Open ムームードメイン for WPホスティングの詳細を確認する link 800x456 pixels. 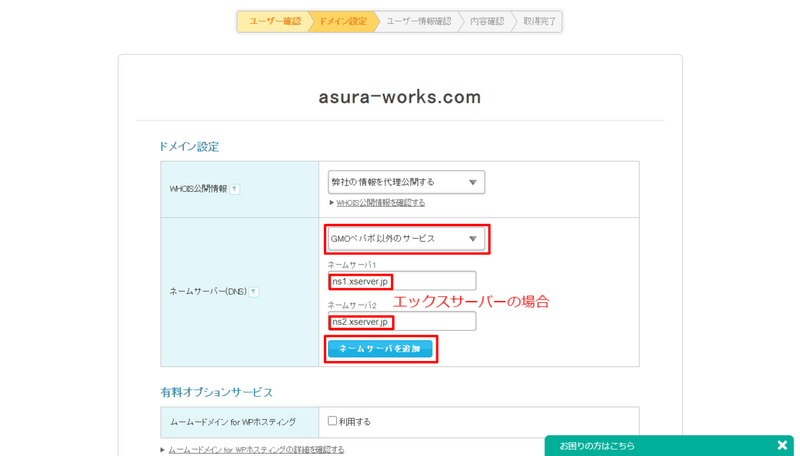coord(256,450)
